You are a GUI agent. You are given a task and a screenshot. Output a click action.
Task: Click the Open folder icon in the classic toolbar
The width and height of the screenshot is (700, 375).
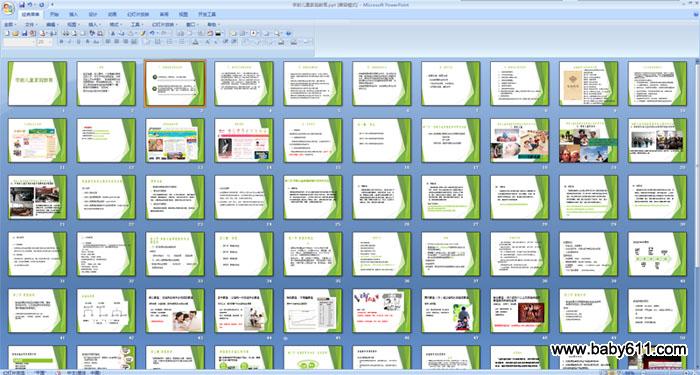click(15, 33)
